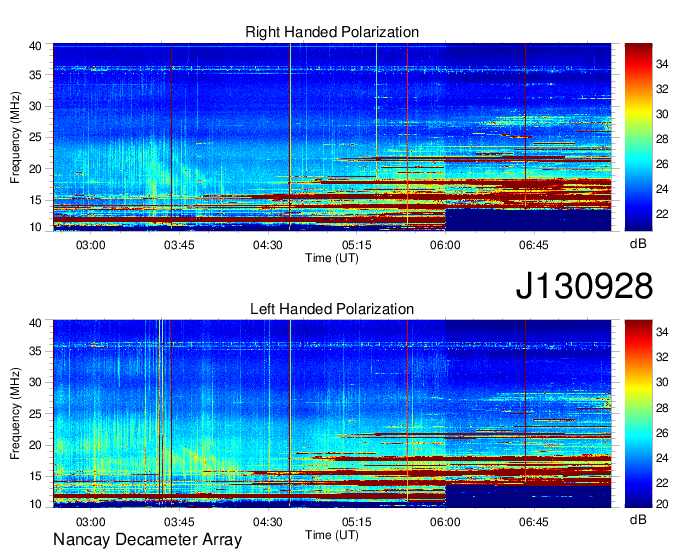Click the dB label under Right Handed color bar
The height and width of the screenshot is (552, 680).
click(638, 244)
